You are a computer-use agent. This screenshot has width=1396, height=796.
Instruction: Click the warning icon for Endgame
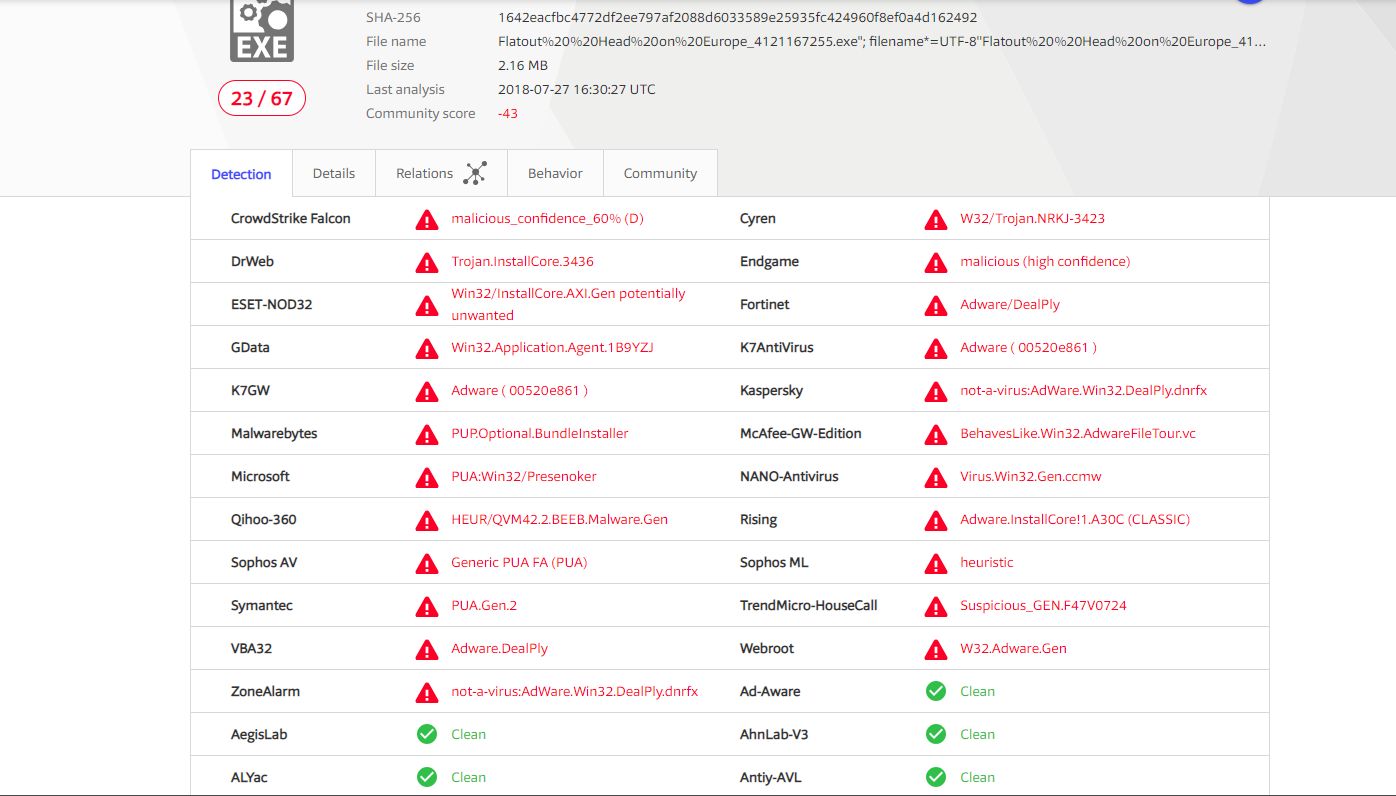[x=936, y=262]
